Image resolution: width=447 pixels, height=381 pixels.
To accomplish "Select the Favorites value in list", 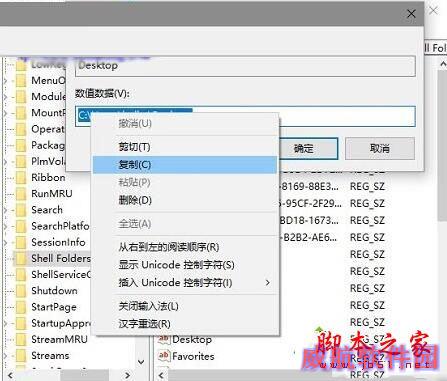I will pos(193,356).
